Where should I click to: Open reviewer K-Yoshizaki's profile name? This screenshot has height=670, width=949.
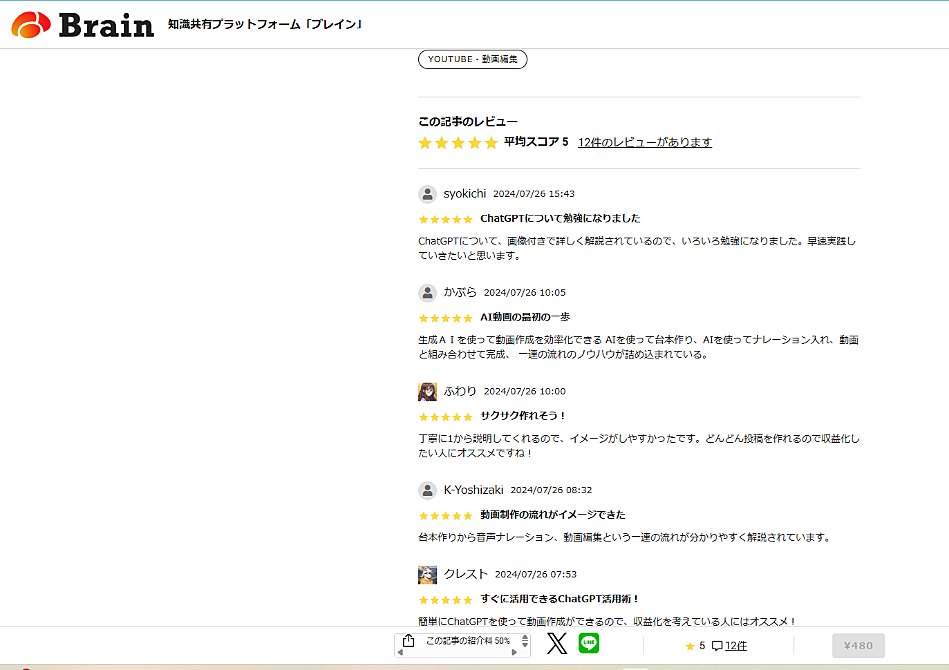473,490
